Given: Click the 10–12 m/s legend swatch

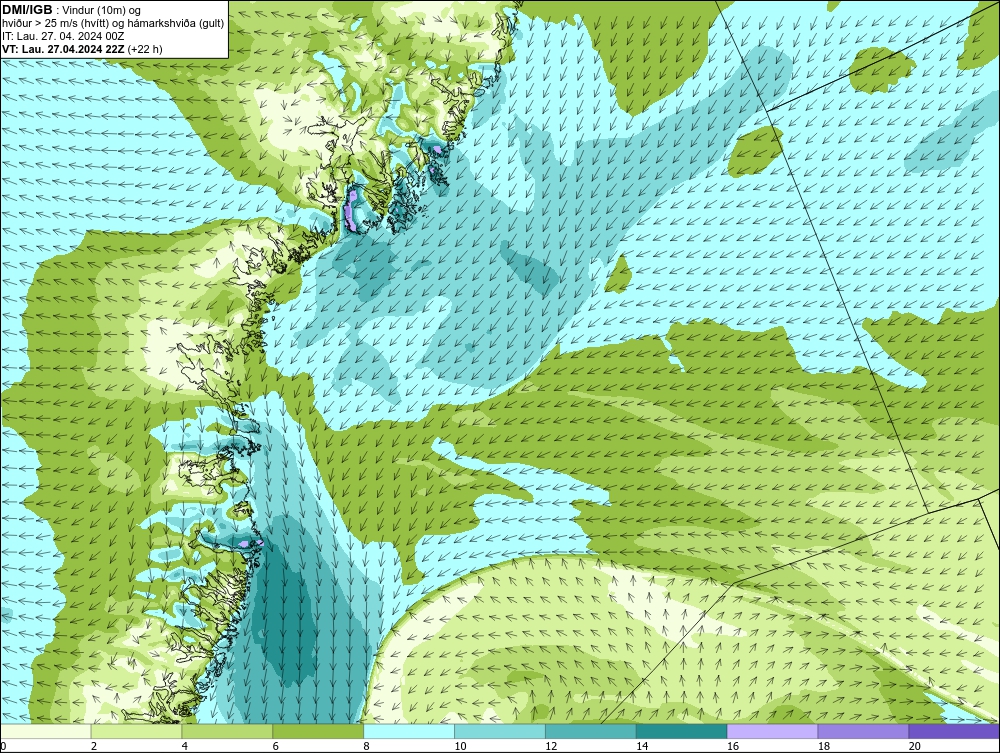Looking at the screenshot, I should coord(500,731).
